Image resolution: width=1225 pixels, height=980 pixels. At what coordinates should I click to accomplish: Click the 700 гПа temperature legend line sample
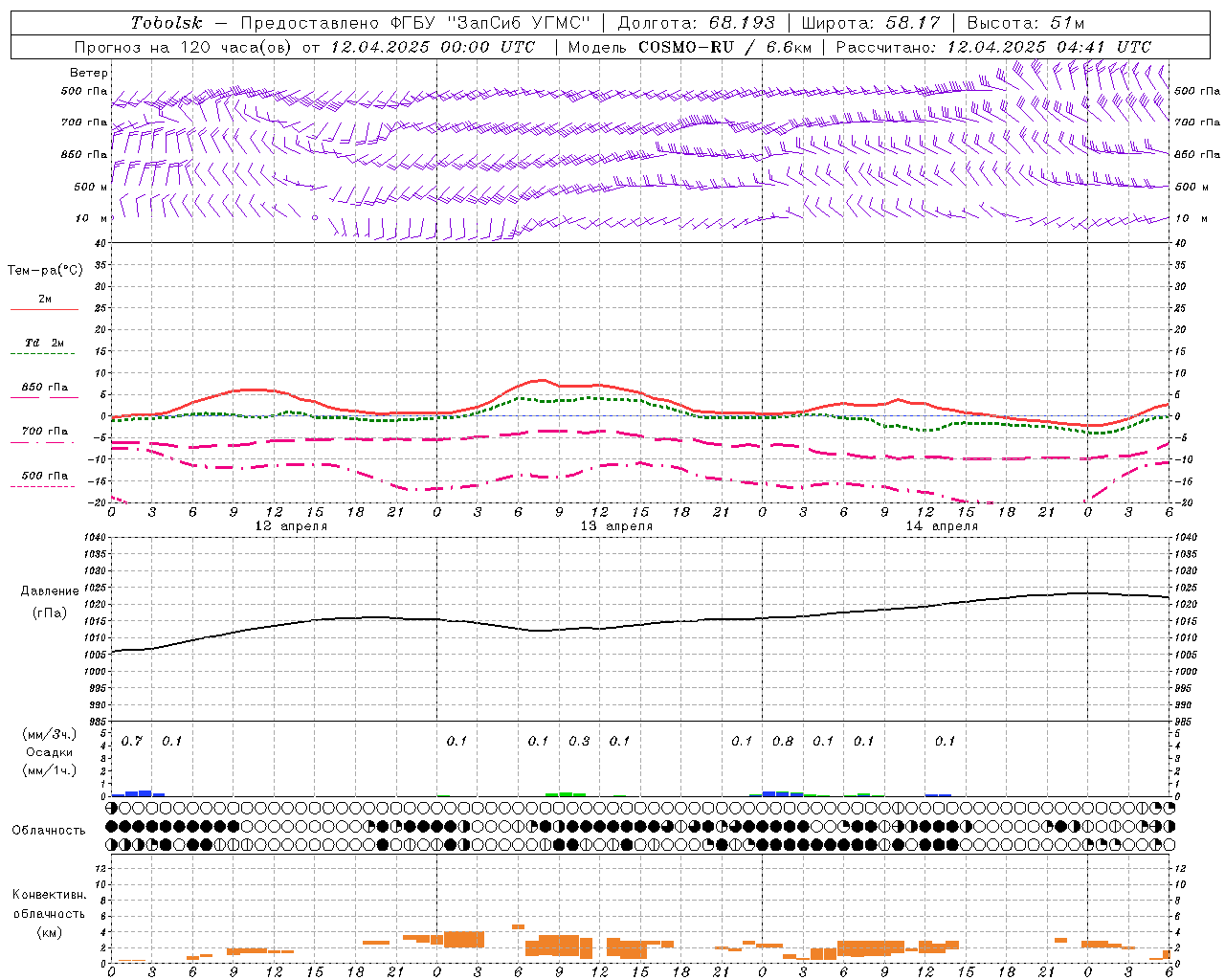42,442
